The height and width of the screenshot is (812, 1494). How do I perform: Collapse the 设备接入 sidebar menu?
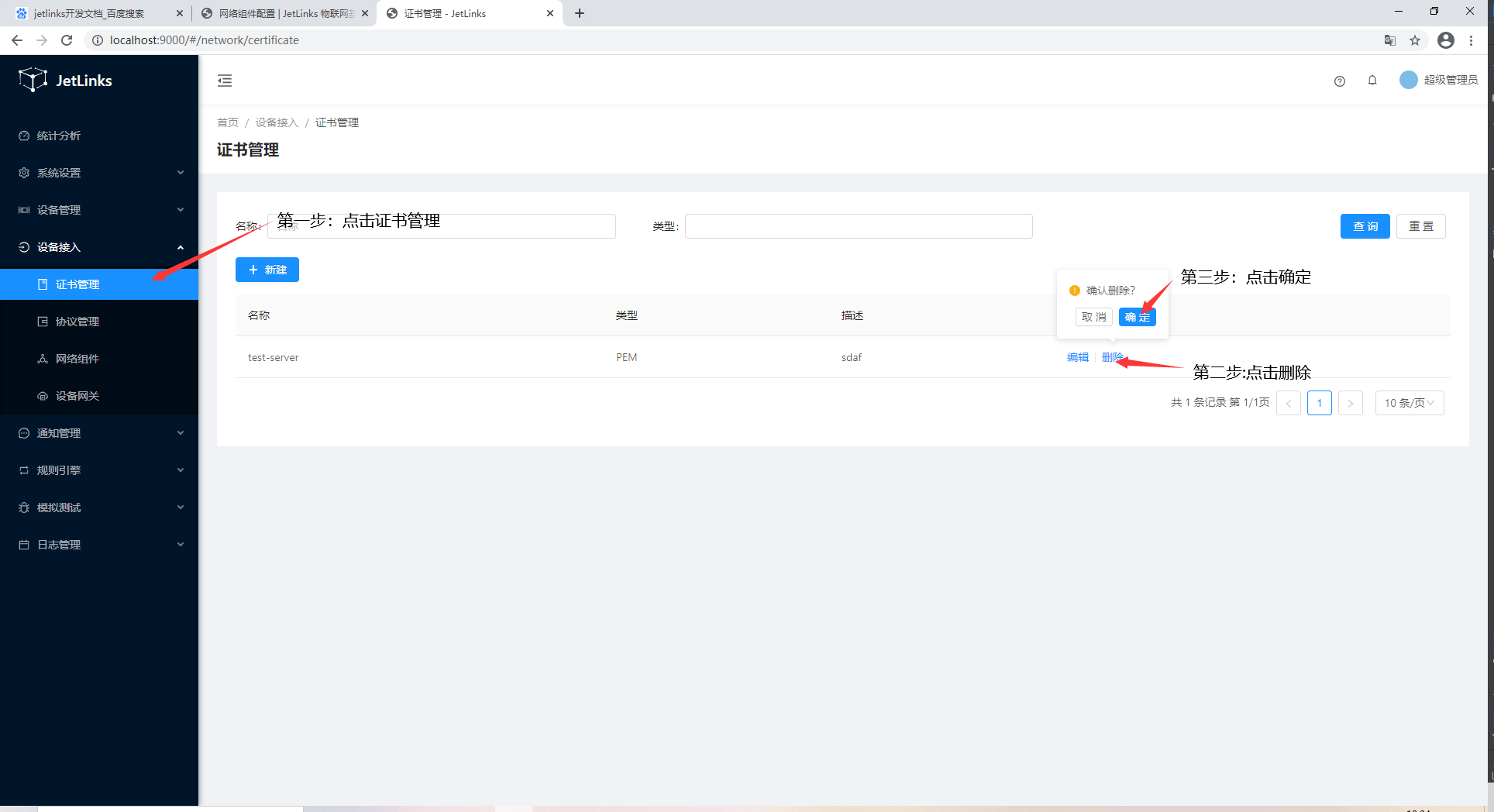(x=99, y=247)
